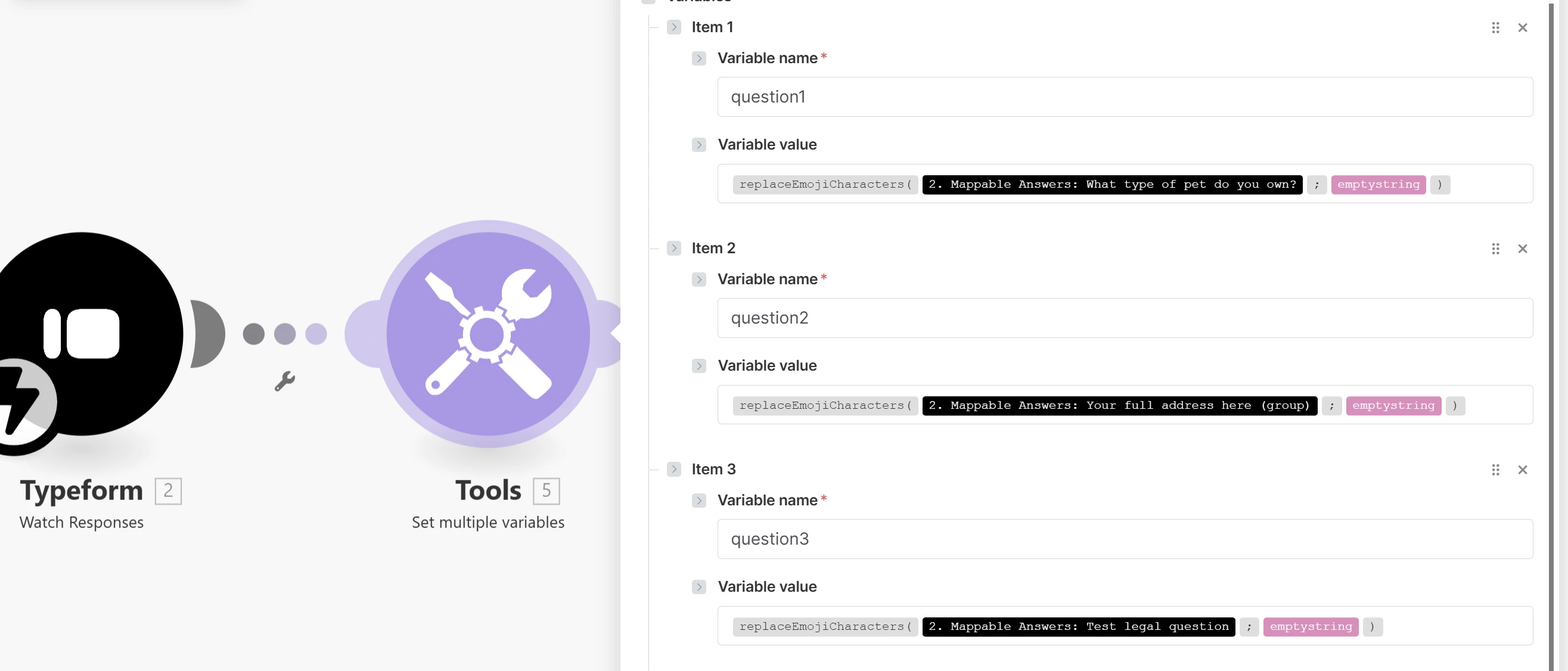Toggle map arrow beside Item 3 Variable value
This screenshot has width=1568, height=671.
[699, 587]
